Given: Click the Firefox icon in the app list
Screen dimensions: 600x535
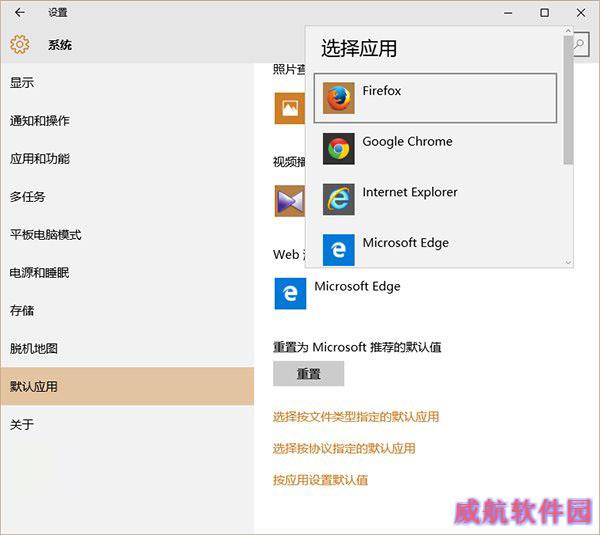Looking at the screenshot, I should click(x=338, y=98).
